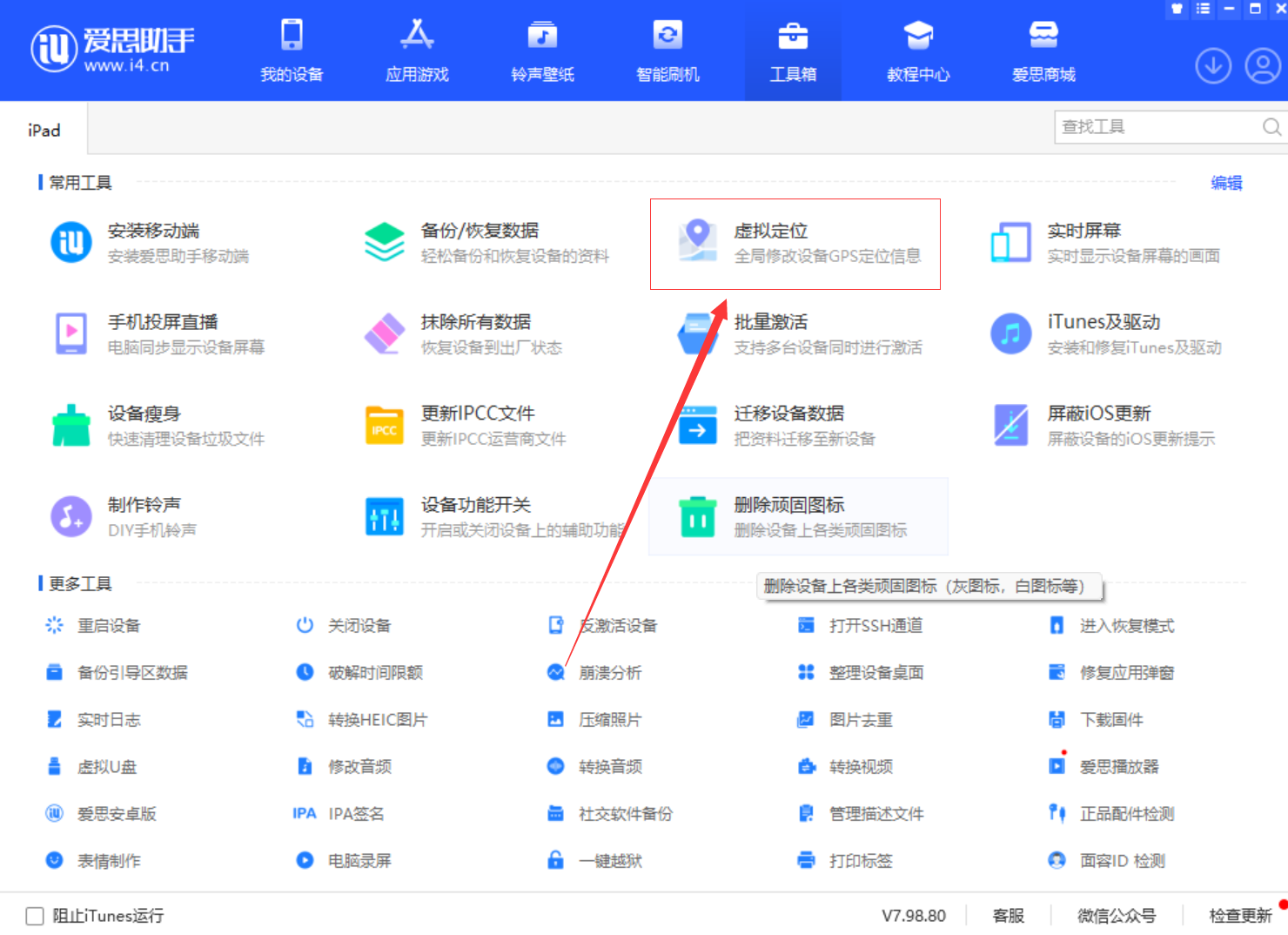Enable the 阻止iTunes运行 checkbox

tap(35, 916)
